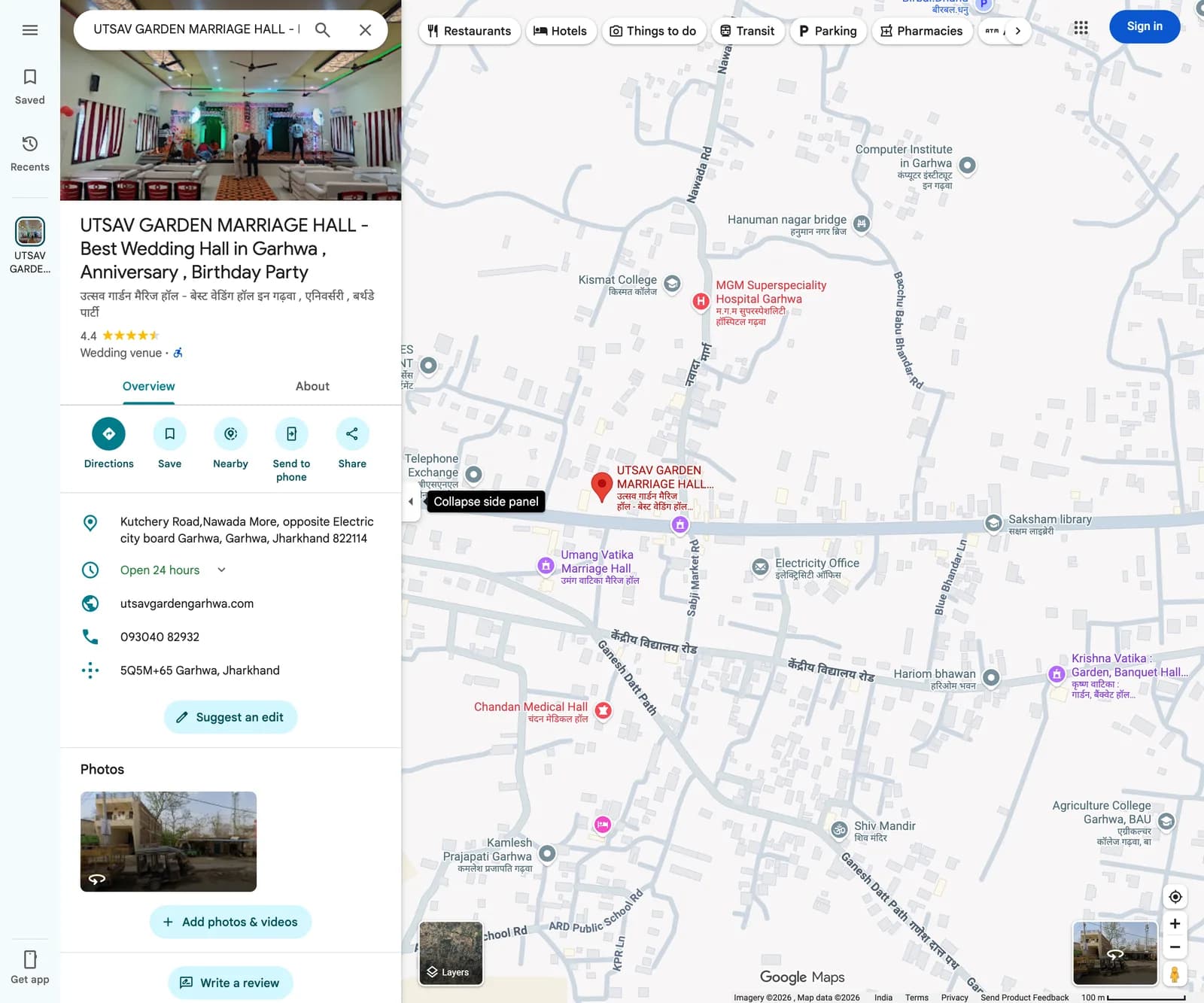Screen dimensions: 1204x1003
Task: Click the Street View pegman icon
Action: [1175, 974]
